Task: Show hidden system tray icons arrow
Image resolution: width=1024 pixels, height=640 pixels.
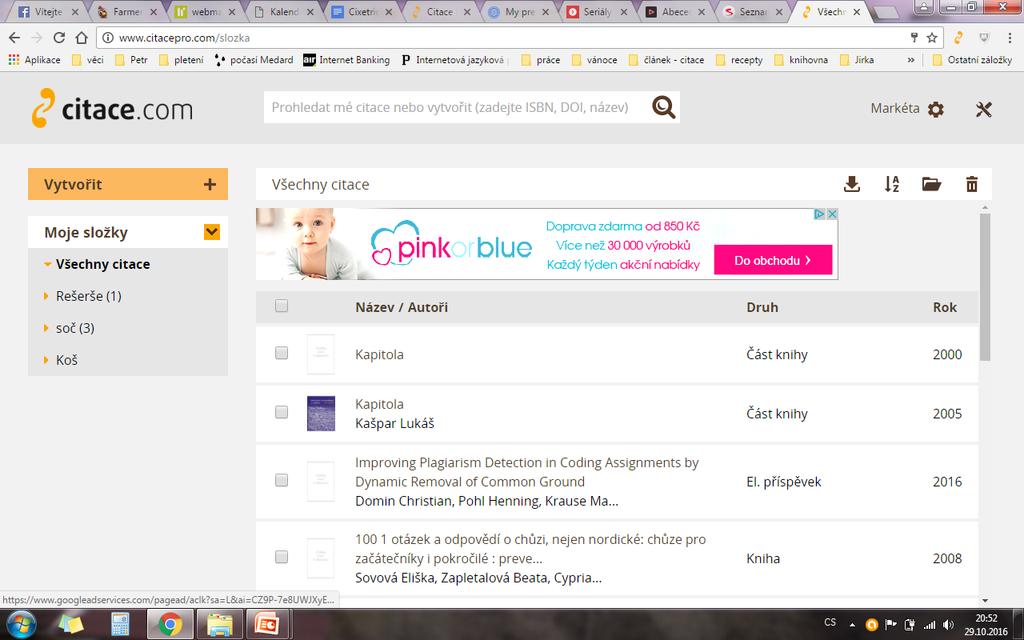Action: pyautogui.click(x=852, y=624)
